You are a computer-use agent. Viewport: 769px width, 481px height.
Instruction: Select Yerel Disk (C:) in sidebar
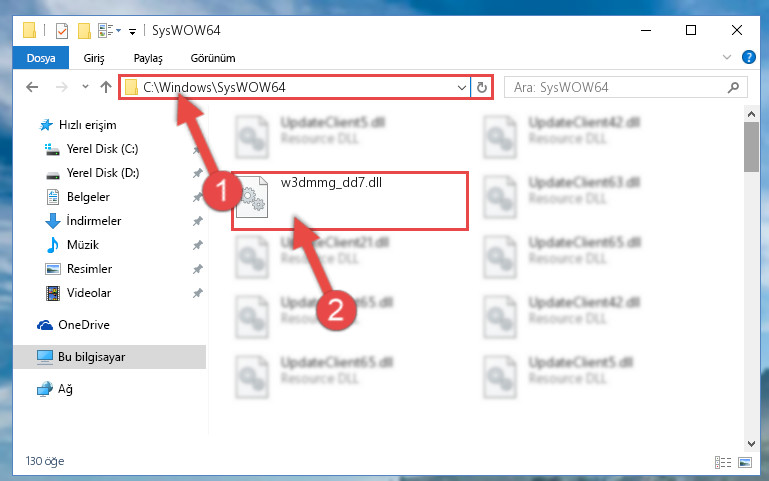click(102, 149)
